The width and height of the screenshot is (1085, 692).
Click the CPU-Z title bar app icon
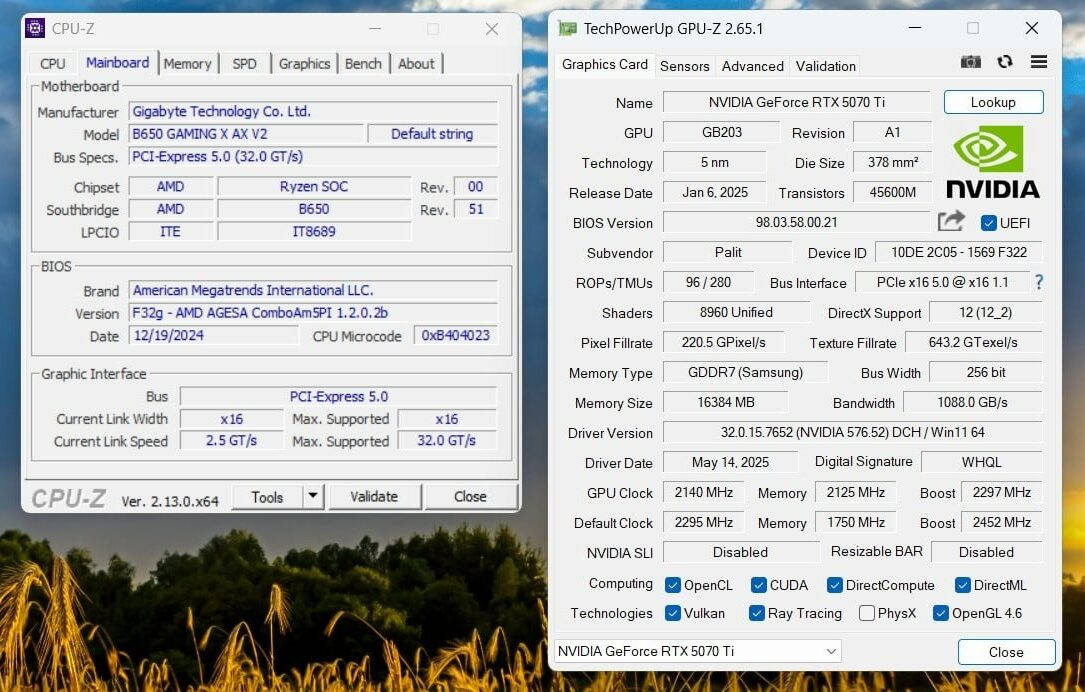(x=35, y=28)
